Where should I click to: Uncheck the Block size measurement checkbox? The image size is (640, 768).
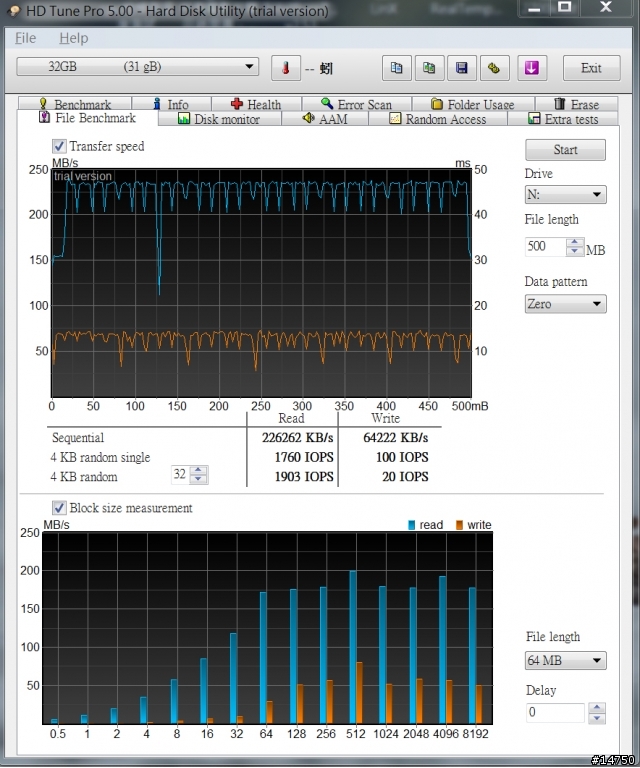tap(59, 507)
